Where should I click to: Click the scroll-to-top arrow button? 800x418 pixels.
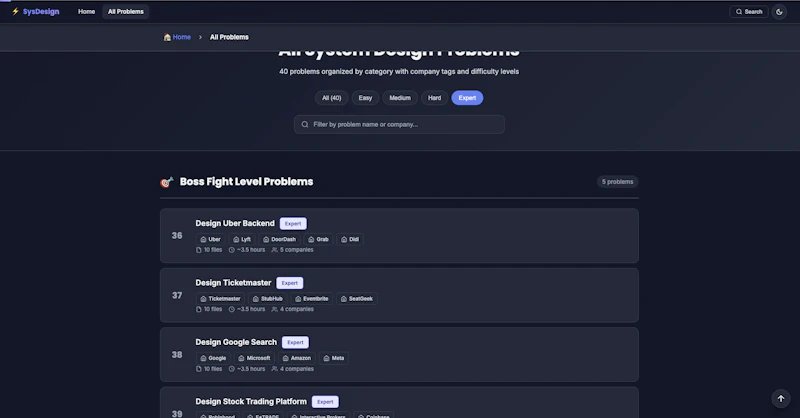tap(781, 399)
